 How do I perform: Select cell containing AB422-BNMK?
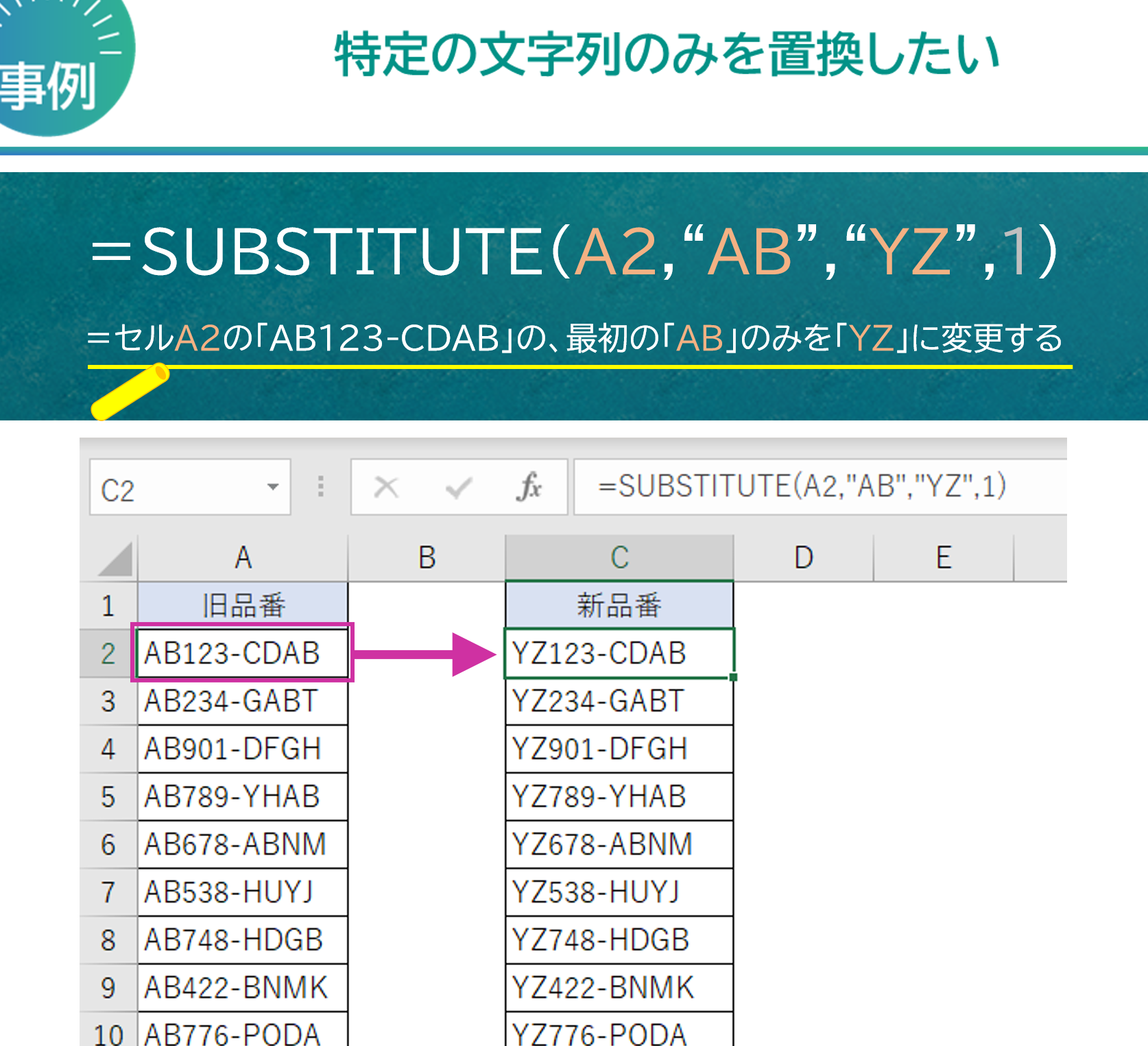(x=243, y=988)
